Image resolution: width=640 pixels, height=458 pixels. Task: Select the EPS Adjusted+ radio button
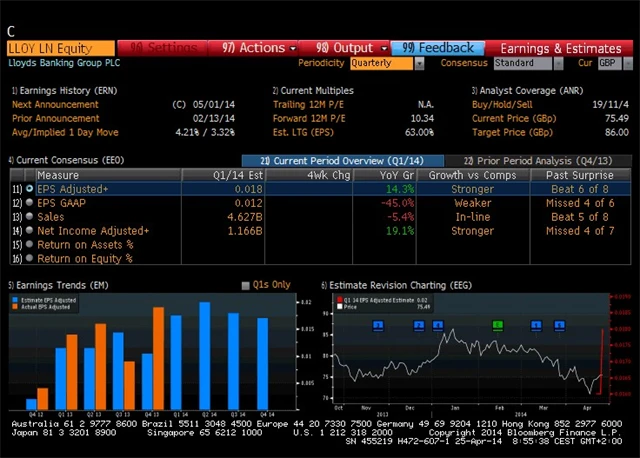[x=30, y=188]
